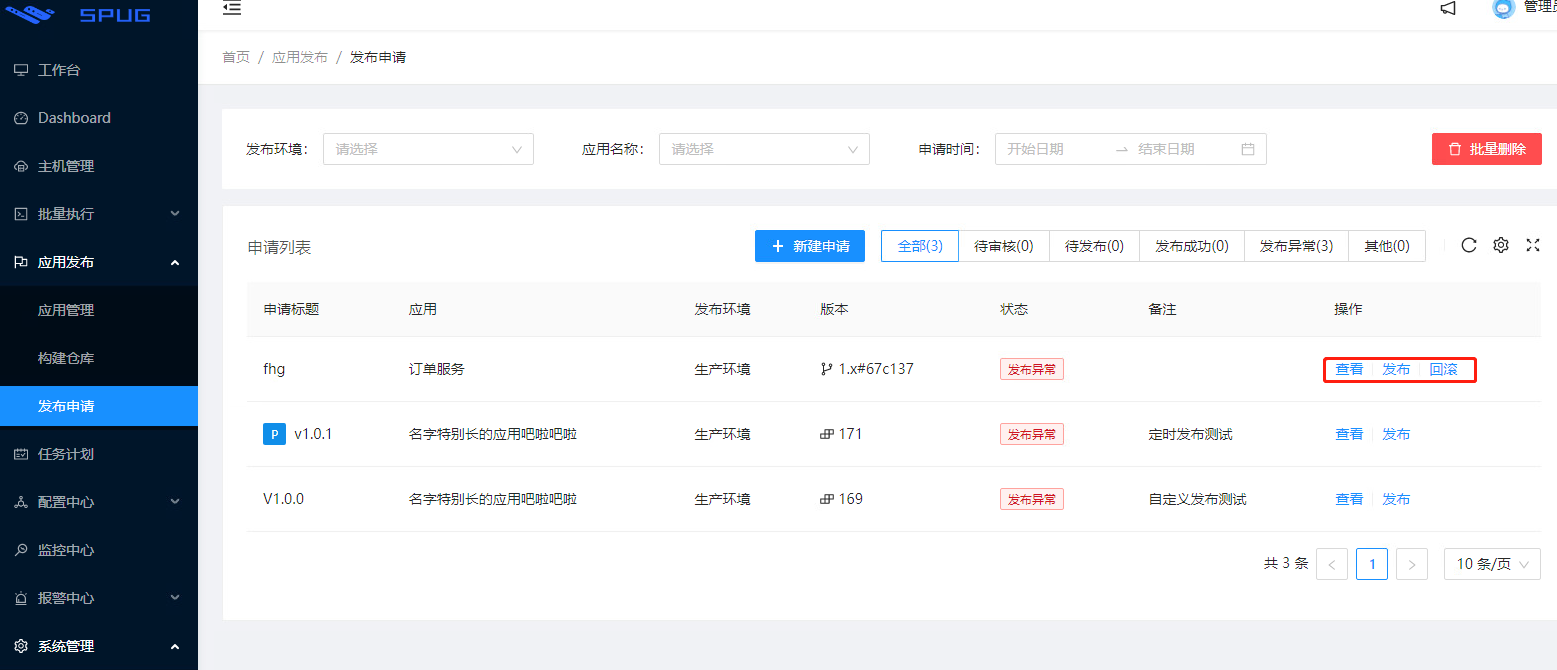Click the build icon next to 169
1557x670 pixels.
827,499
